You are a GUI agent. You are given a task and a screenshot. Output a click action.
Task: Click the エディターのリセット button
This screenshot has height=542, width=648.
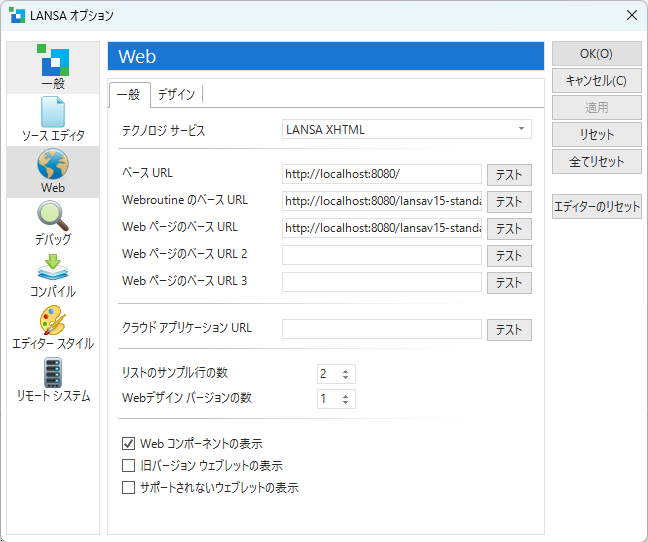coord(597,207)
